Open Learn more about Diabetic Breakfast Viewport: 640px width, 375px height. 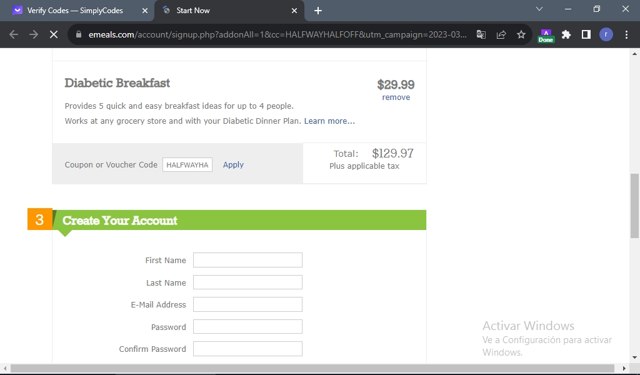(x=329, y=121)
